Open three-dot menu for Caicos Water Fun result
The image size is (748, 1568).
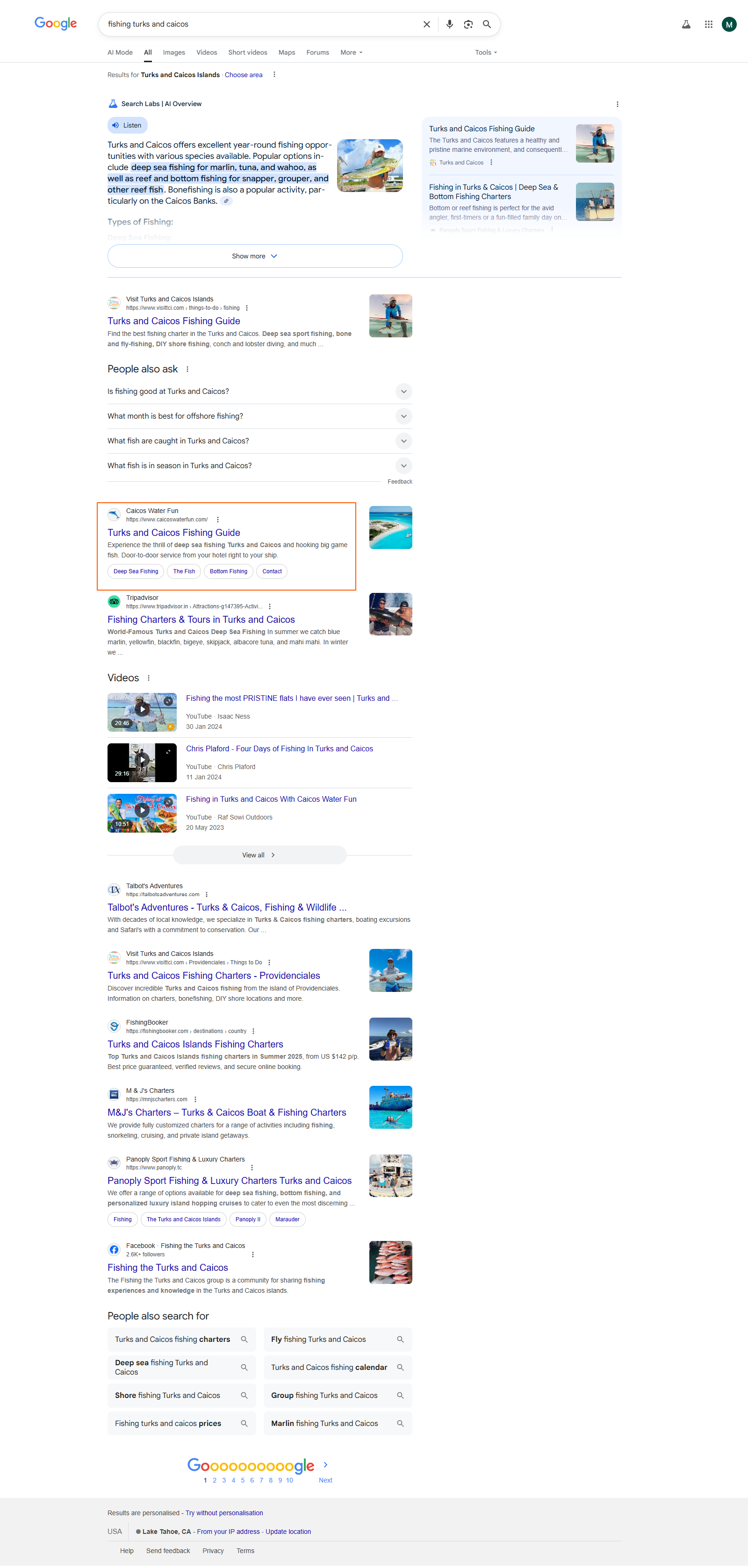tap(217, 520)
